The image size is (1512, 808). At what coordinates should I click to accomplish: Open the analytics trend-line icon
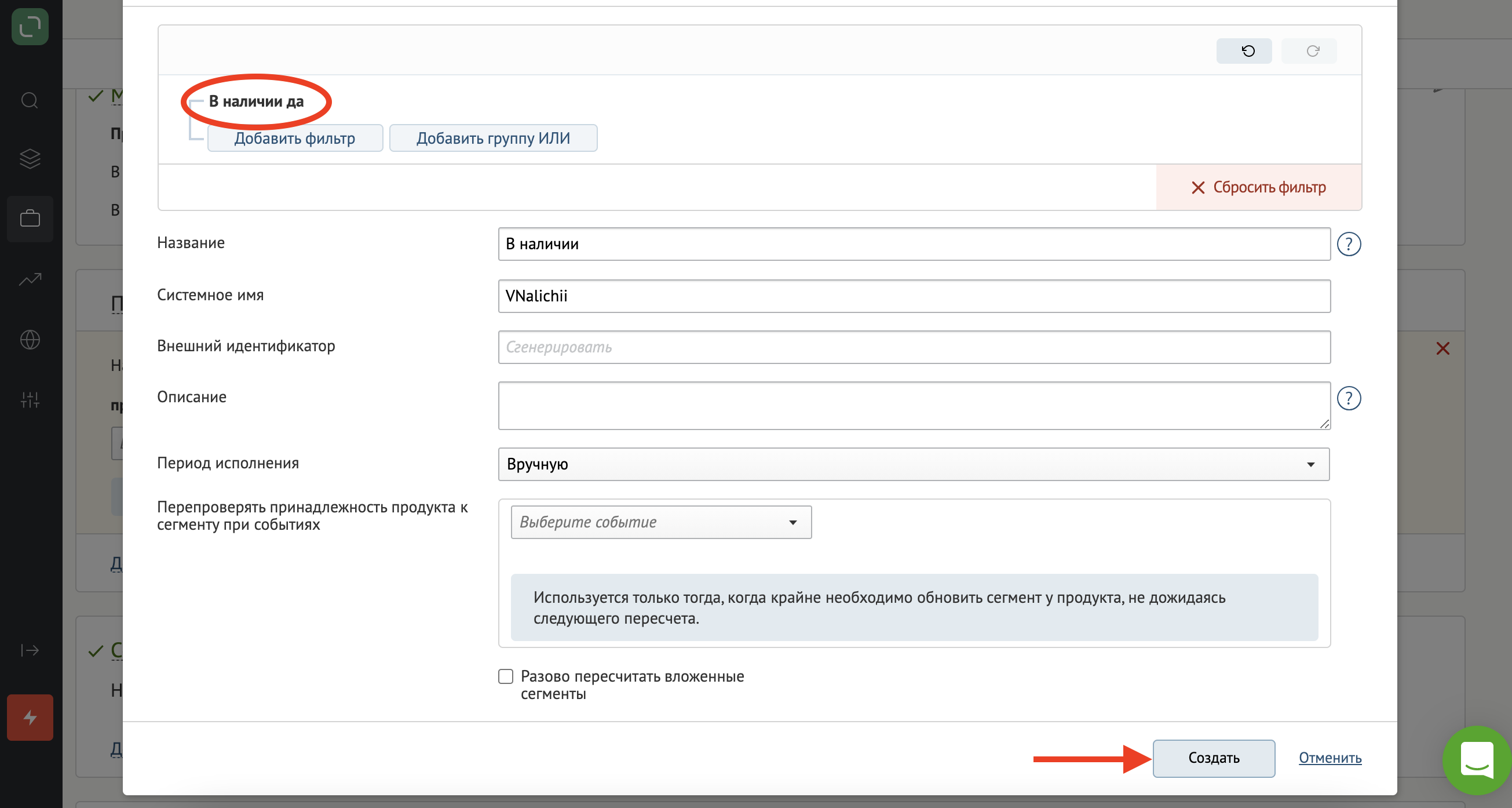[30, 279]
